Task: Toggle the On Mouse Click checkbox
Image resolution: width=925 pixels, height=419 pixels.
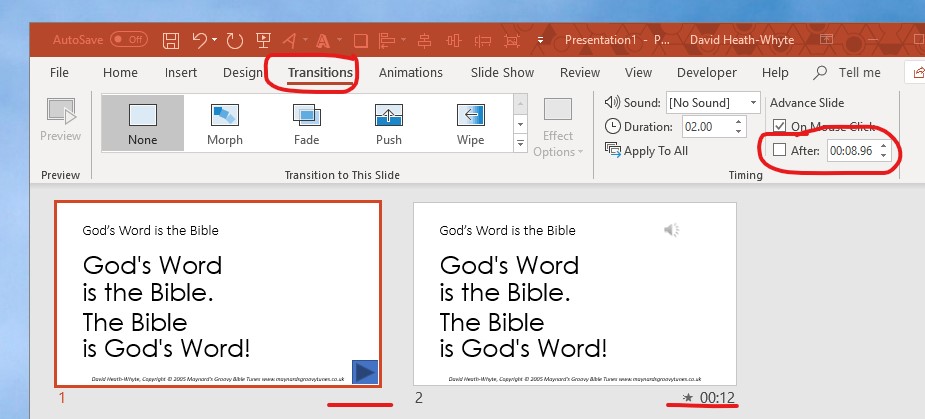Action: [x=780, y=126]
